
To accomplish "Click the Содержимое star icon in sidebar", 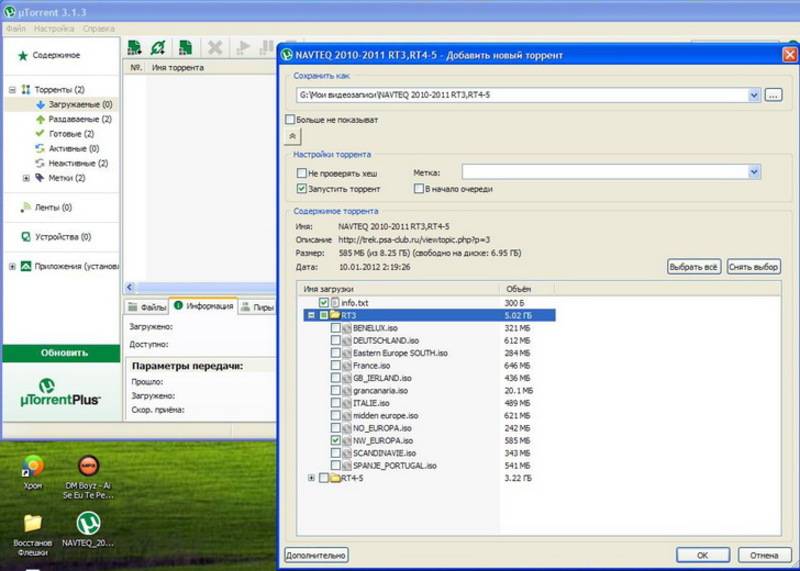I will [x=20, y=55].
